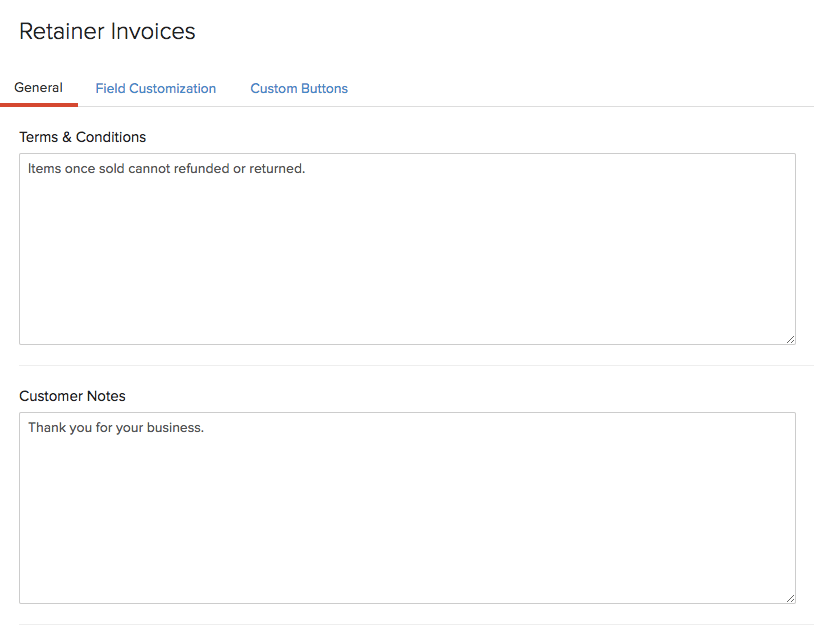814x625 pixels.
Task: Open the Field Customization tab
Action: 156,88
